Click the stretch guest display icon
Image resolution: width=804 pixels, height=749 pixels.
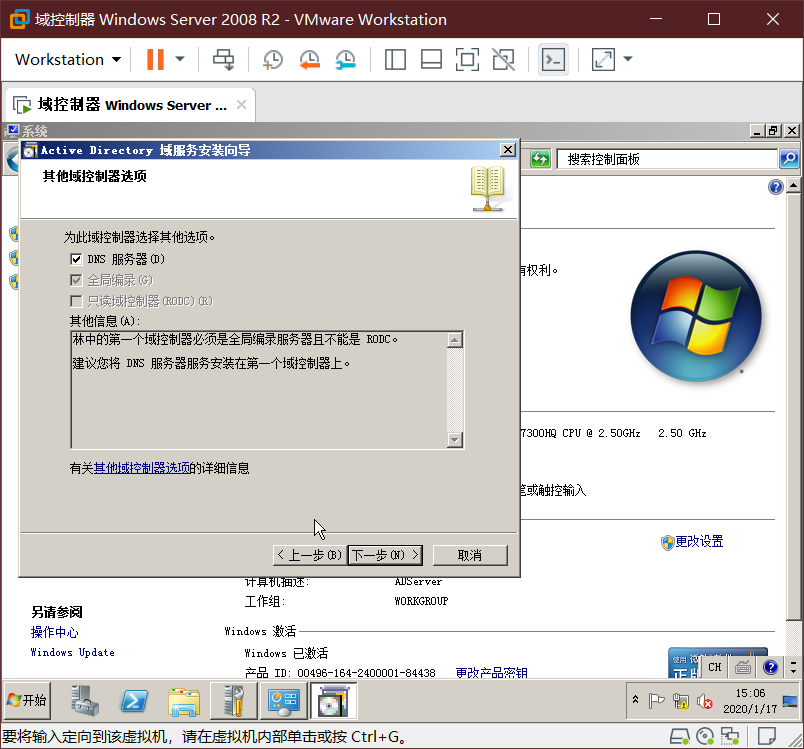pyautogui.click(x=603, y=59)
